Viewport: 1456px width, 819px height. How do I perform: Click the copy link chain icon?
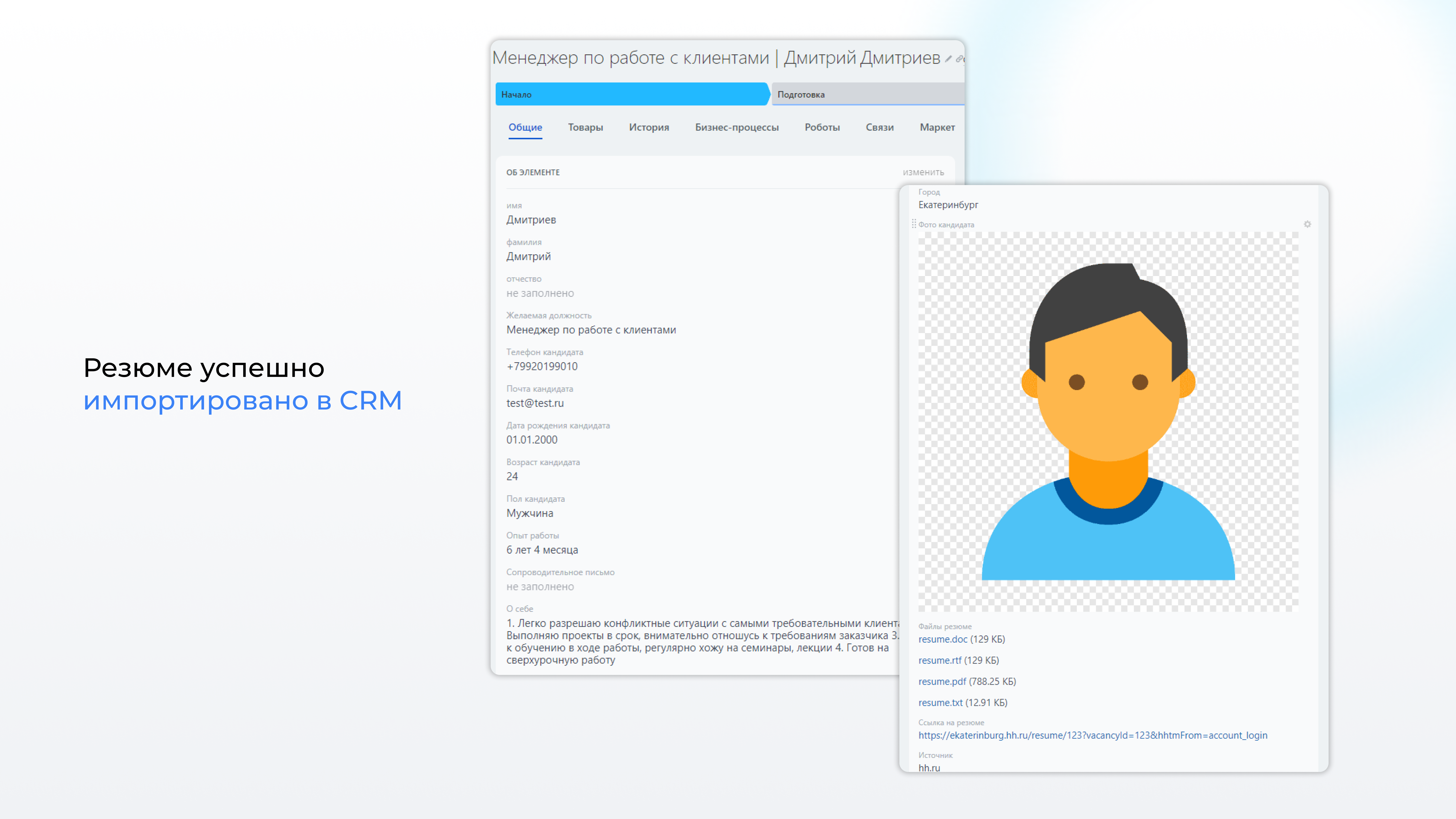coord(959,59)
